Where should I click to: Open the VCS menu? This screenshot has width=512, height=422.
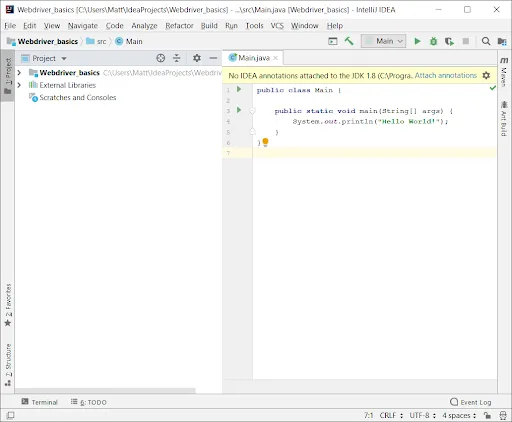point(277,26)
